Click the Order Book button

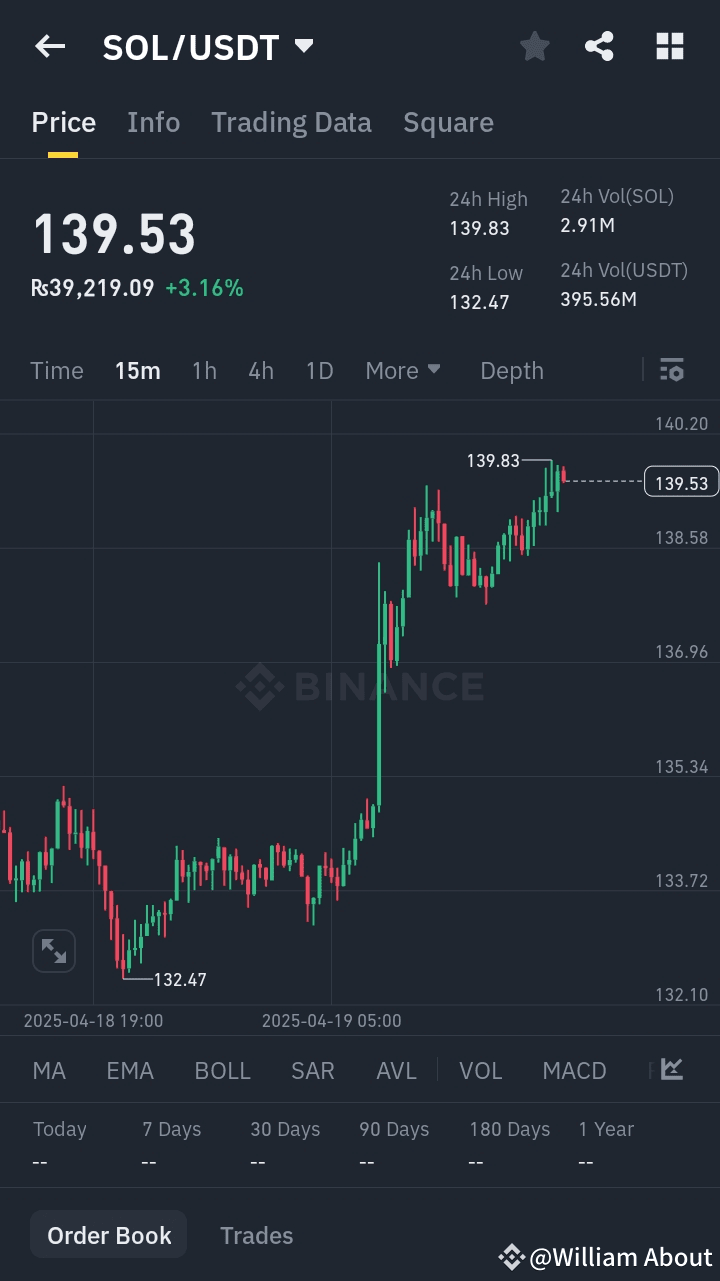[x=108, y=1234]
